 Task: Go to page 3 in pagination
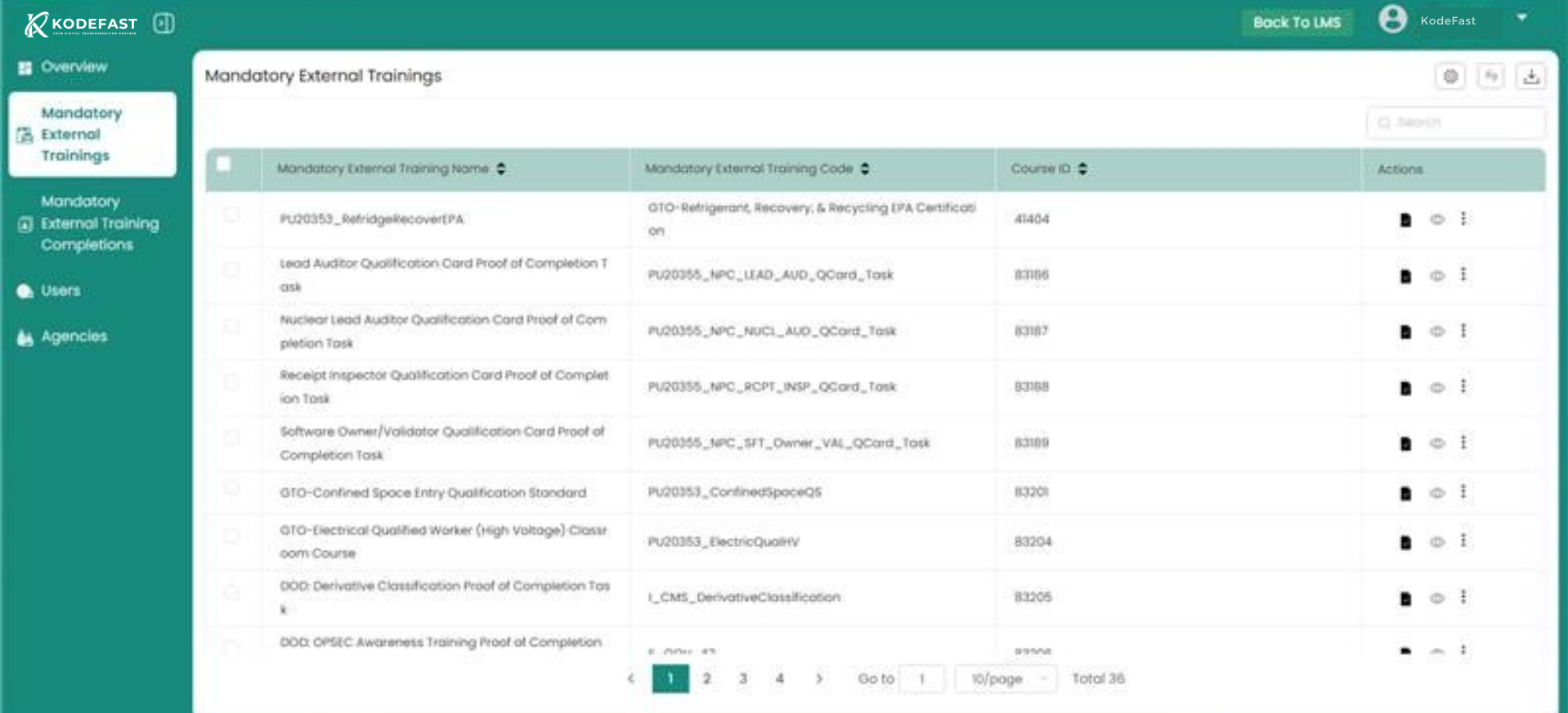tap(743, 679)
